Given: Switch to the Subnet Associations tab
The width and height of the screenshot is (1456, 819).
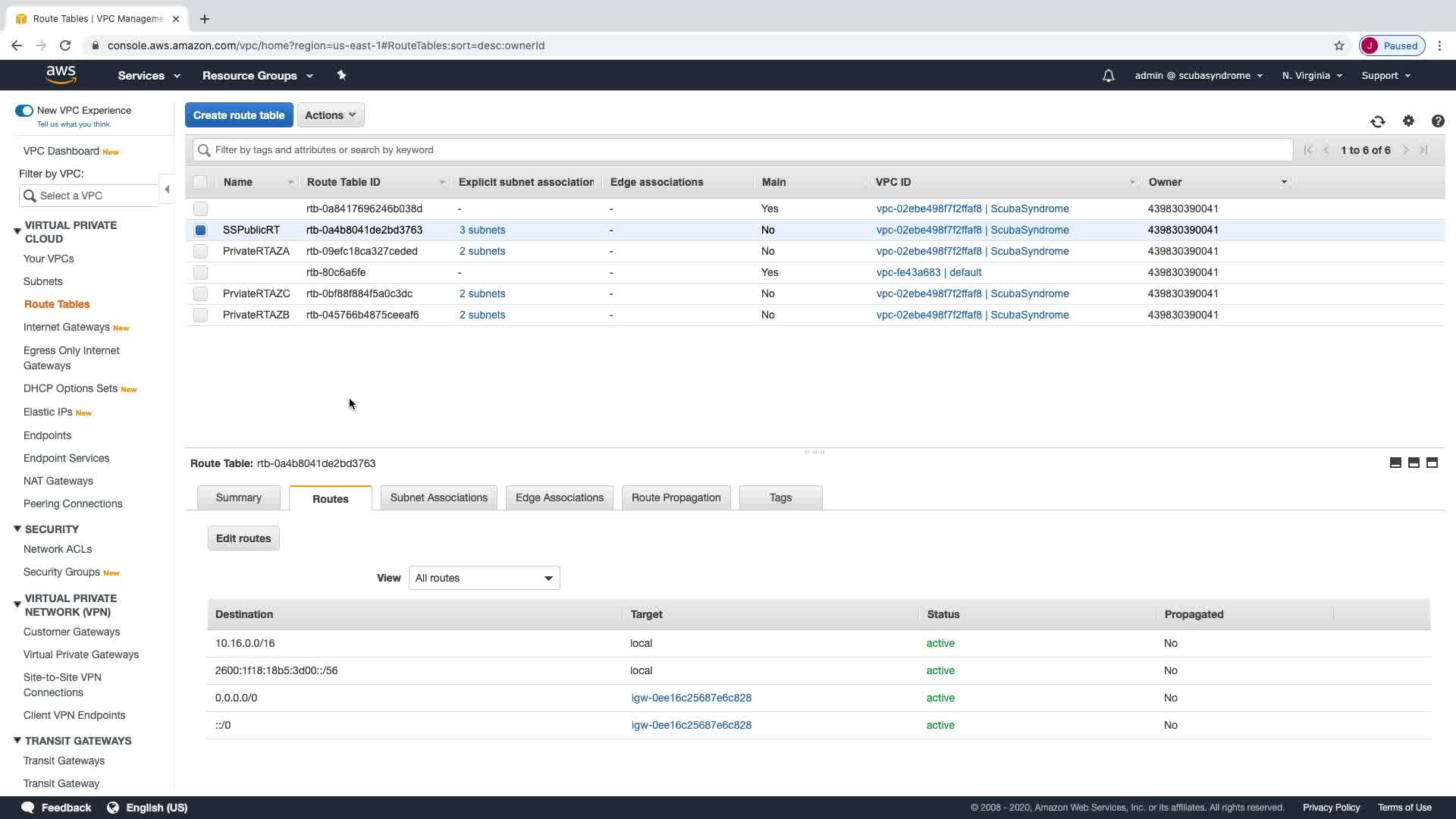Looking at the screenshot, I should point(438,497).
